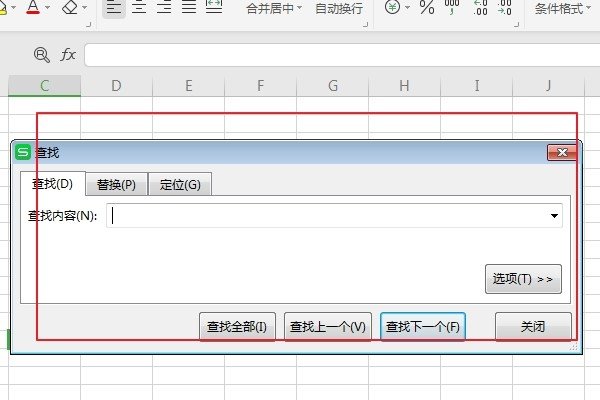Viewport: 600px width, 400px height.
Task: Decrease decimal places
Action: (x=505, y=7)
